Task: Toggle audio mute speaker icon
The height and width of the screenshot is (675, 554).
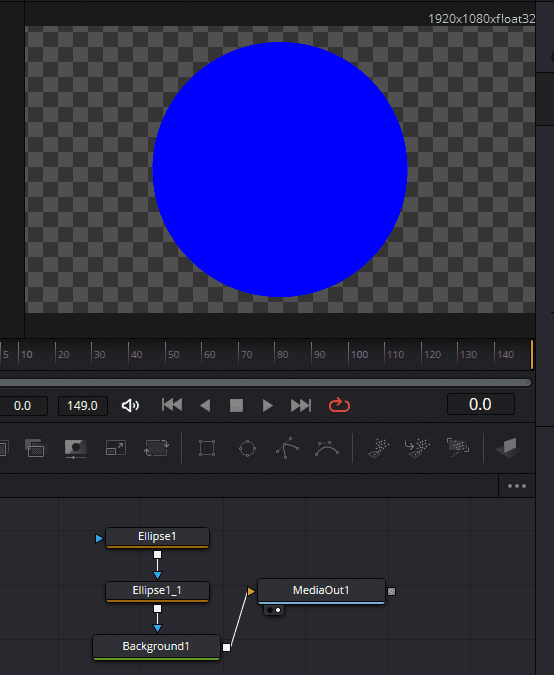Action: point(130,406)
